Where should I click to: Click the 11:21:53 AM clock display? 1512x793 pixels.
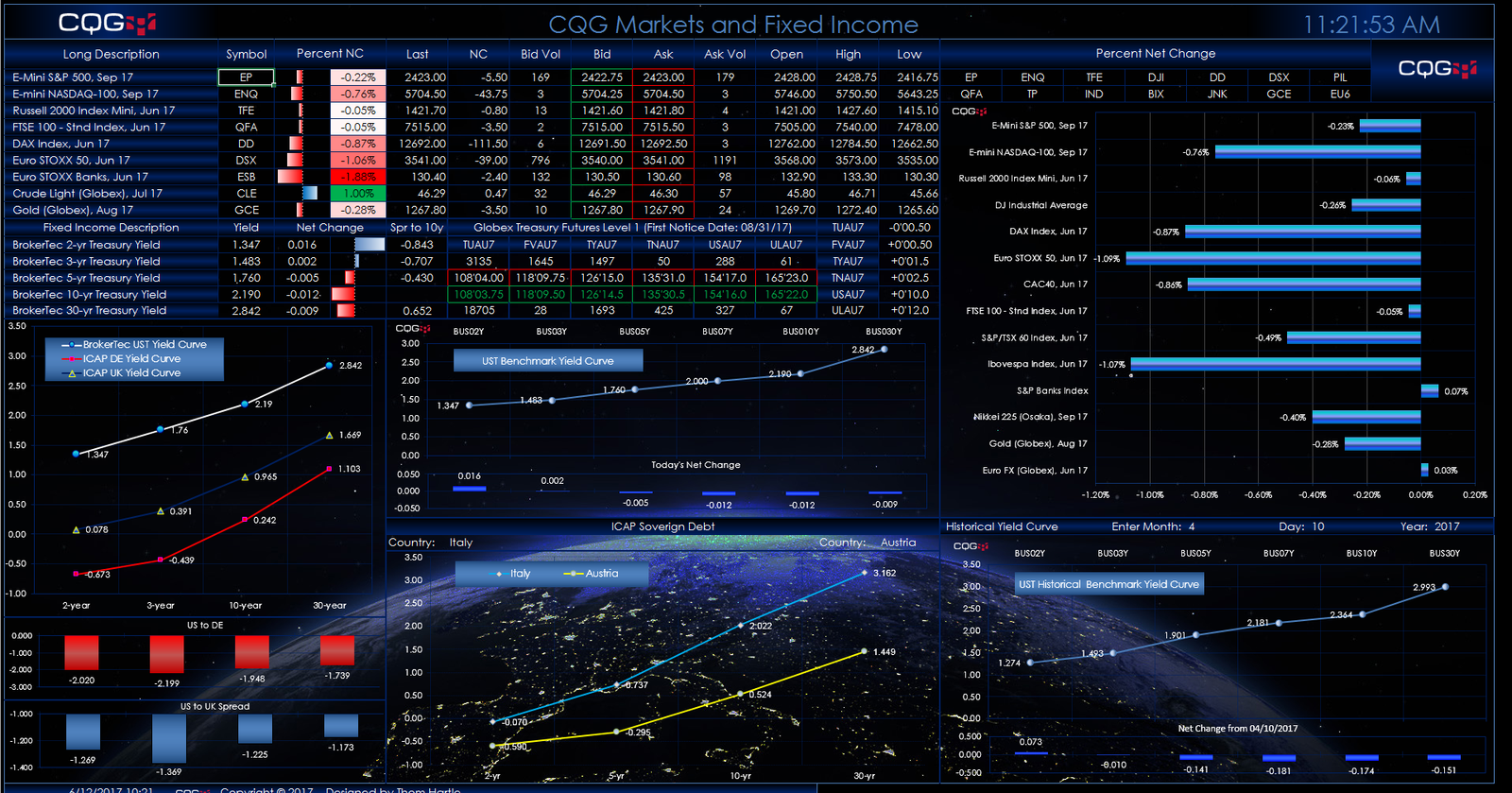point(1371,25)
